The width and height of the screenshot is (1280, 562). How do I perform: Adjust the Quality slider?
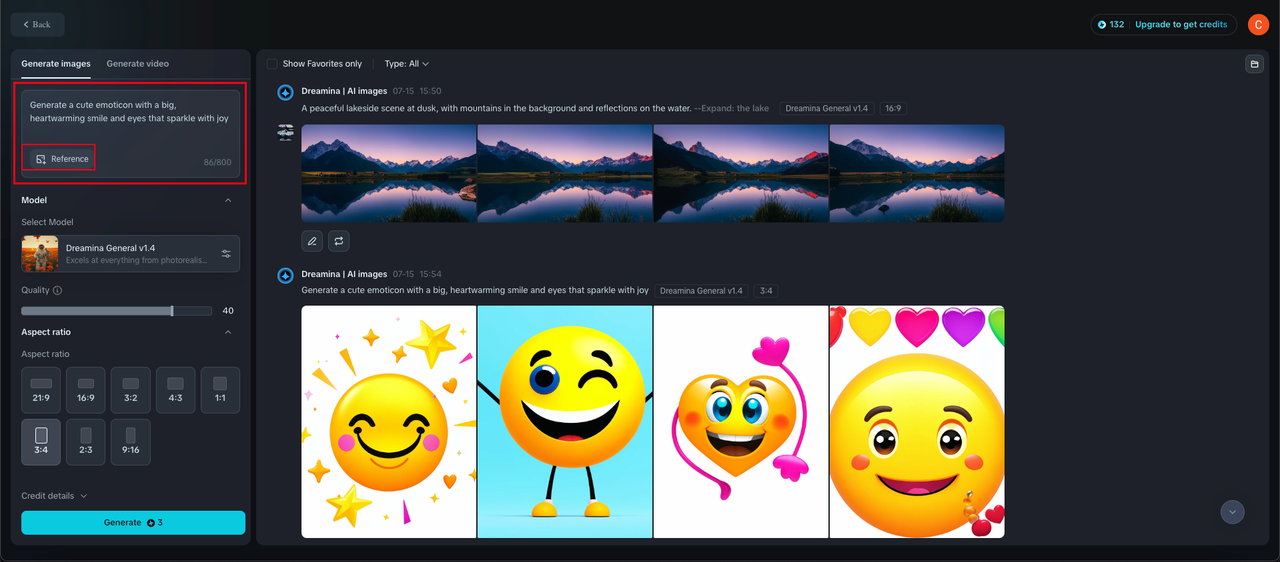[117, 311]
